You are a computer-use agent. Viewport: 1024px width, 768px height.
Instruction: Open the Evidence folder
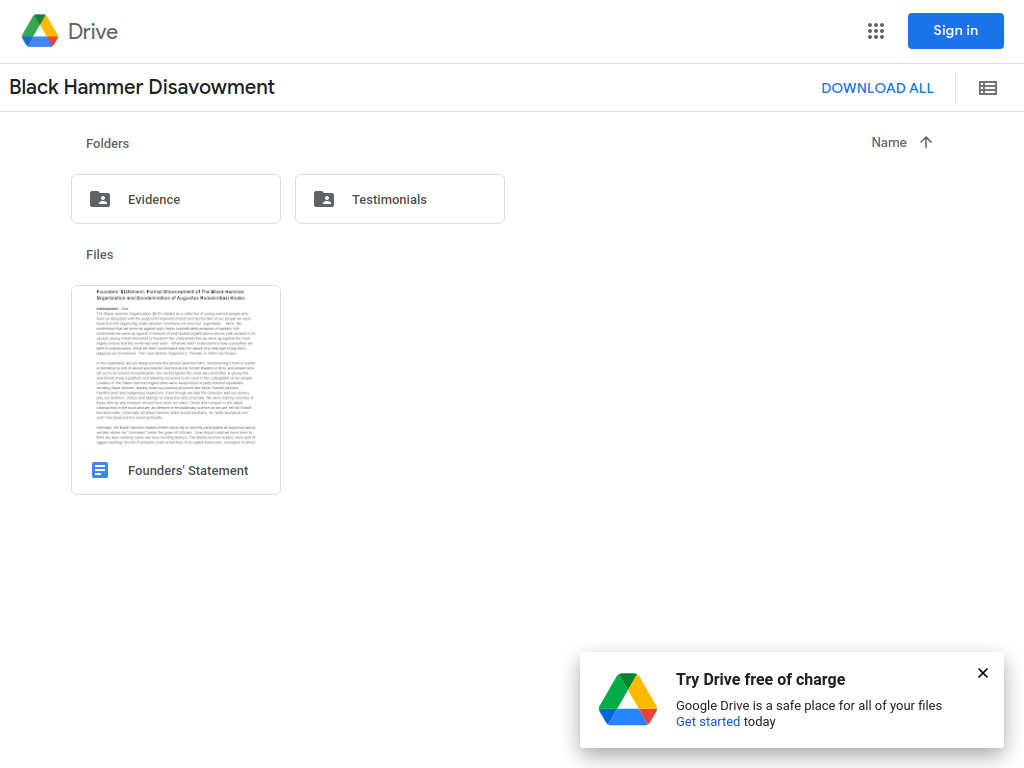tap(176, 199)
